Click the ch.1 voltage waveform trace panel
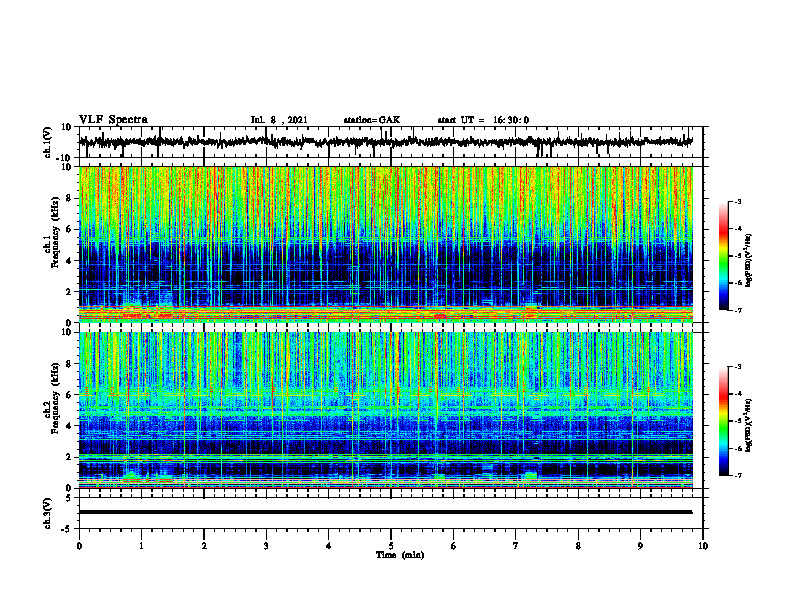792x612 pixels. (391, 142)
